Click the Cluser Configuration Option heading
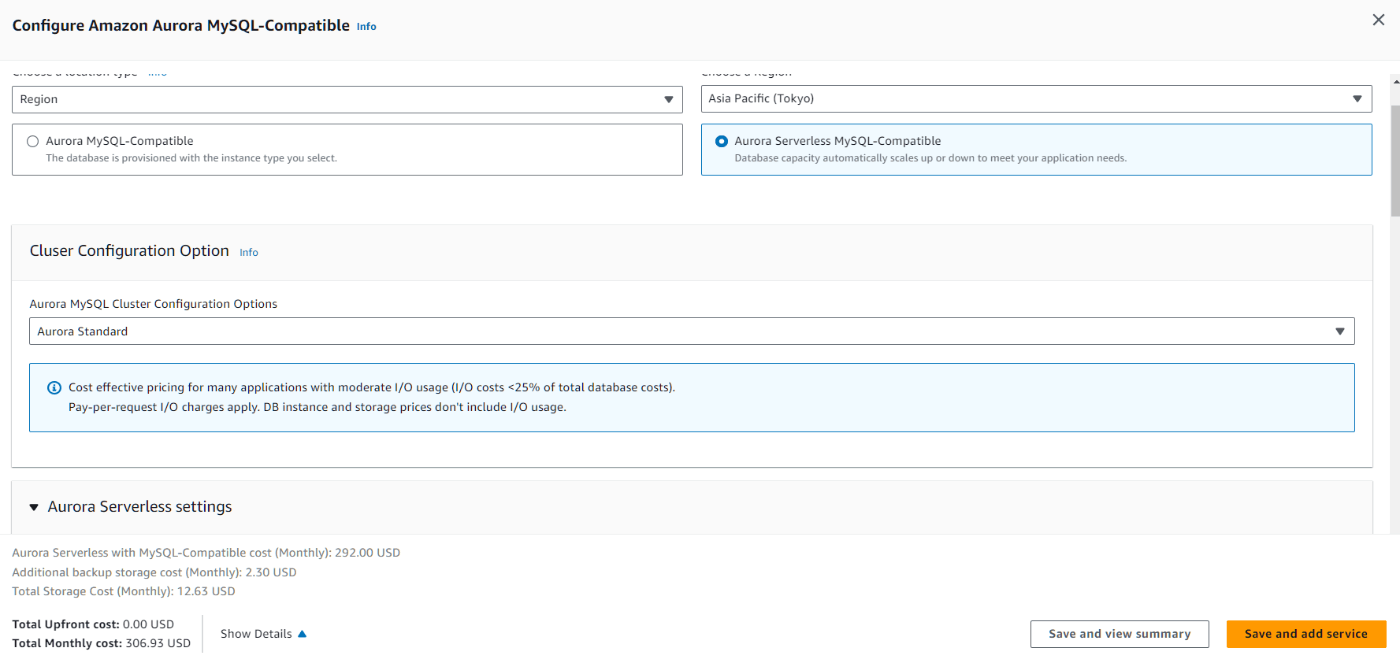Viewport: 1400px width, 659px height. pyautogui.click(x=129, y=251)
